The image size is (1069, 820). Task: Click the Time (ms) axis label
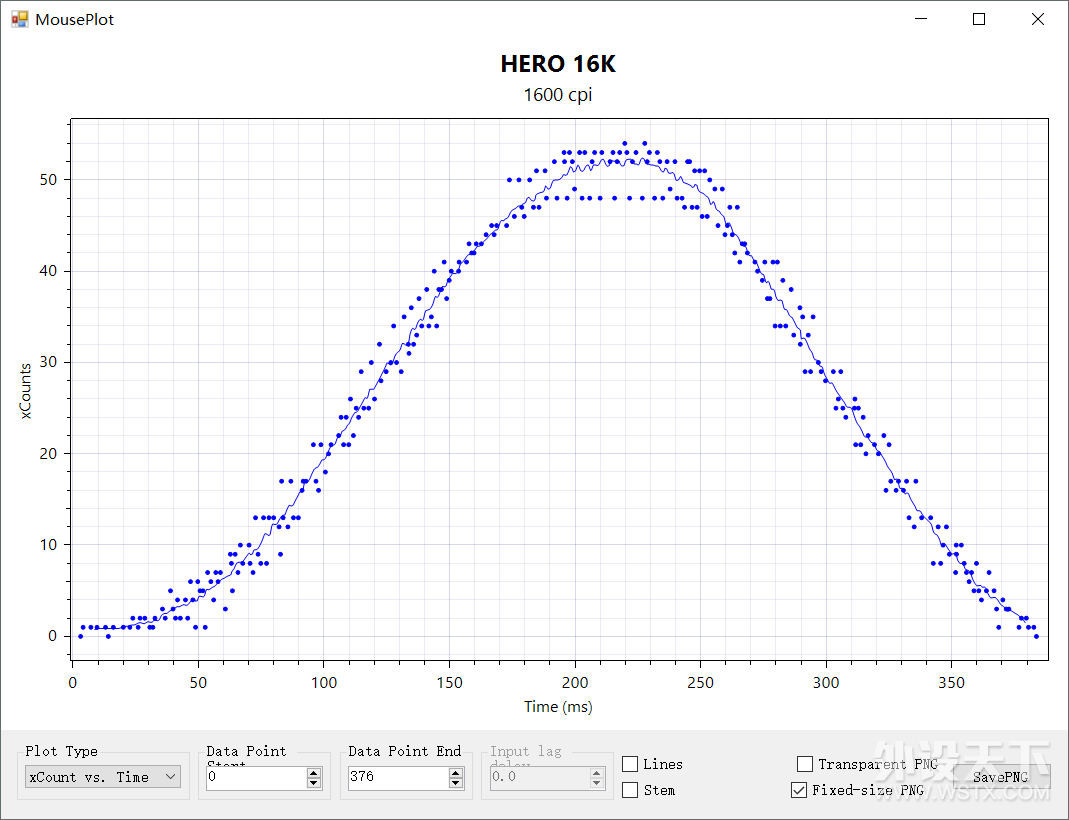(x=558, y=707)
